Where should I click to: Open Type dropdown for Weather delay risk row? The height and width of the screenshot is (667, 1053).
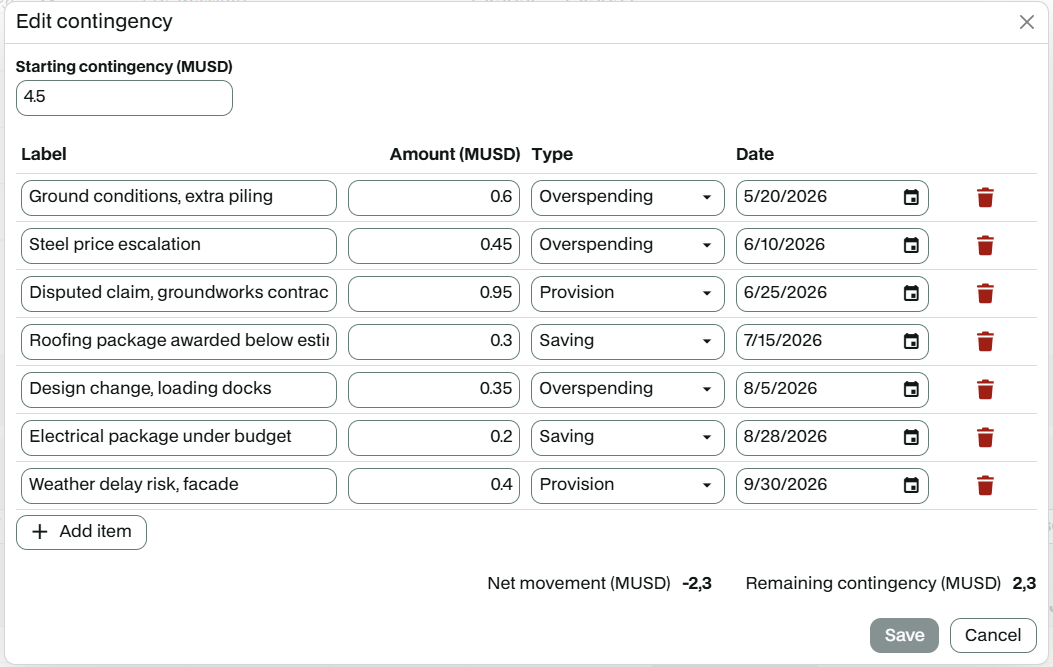[627, 486]
